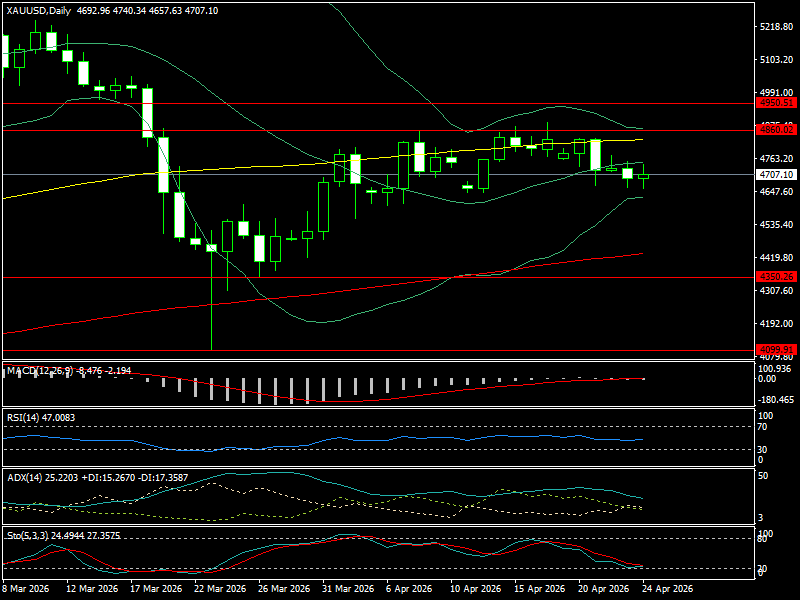Click the 8 Mar 2026 date marker
Screen dimensions: 800x600
(29, 590)
